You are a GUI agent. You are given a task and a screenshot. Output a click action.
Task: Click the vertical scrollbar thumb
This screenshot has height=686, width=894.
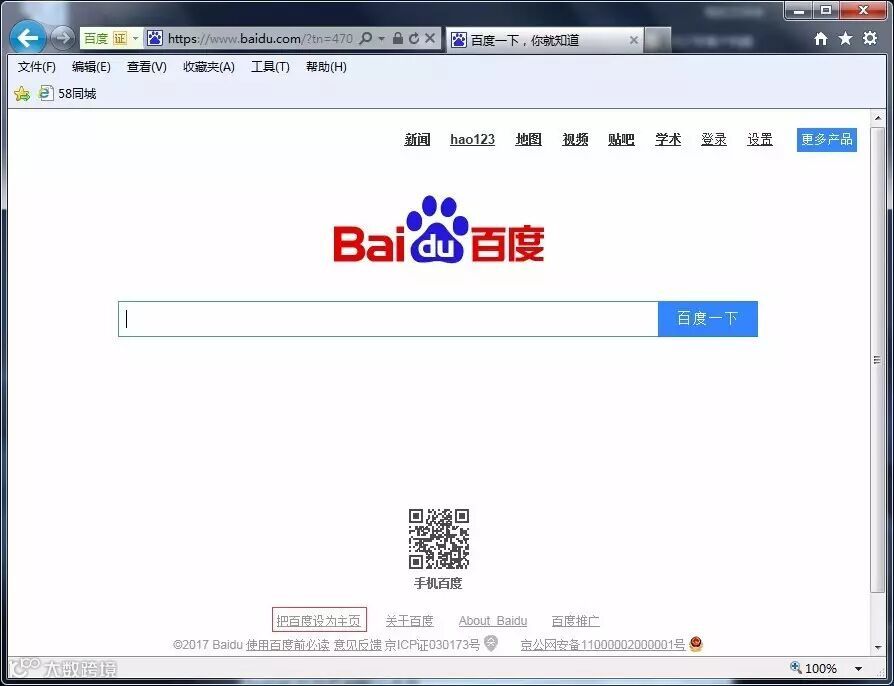click(x=877, y=360)
